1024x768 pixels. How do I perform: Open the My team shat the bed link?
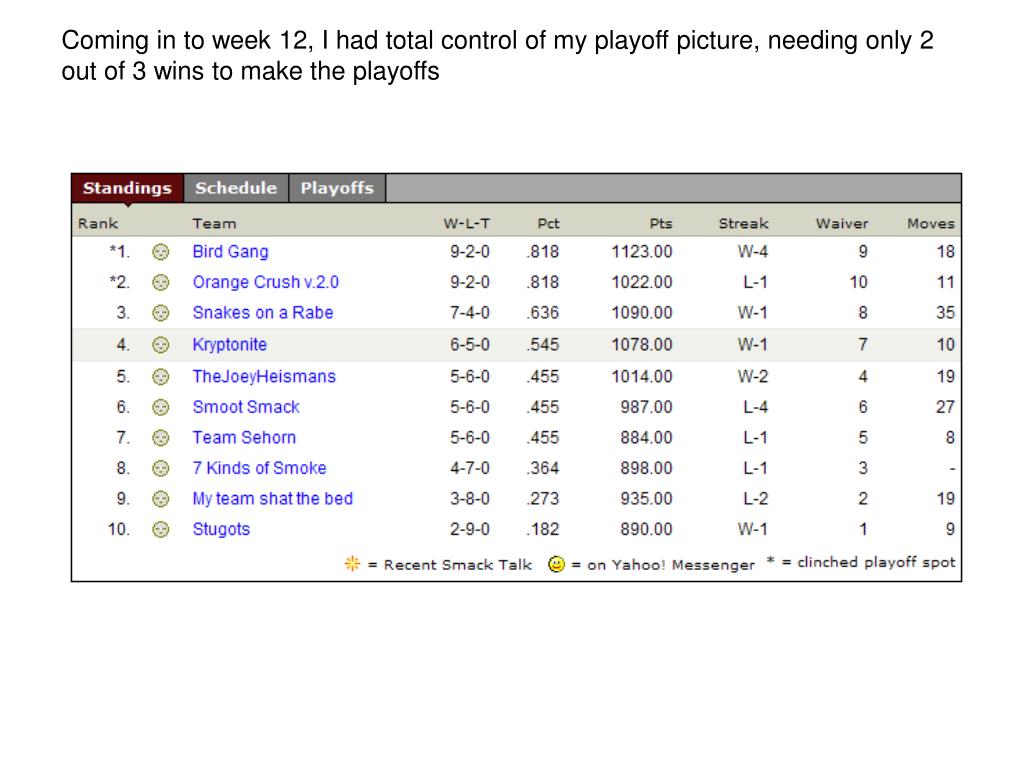pyautogui.click(x=272, y=499)
